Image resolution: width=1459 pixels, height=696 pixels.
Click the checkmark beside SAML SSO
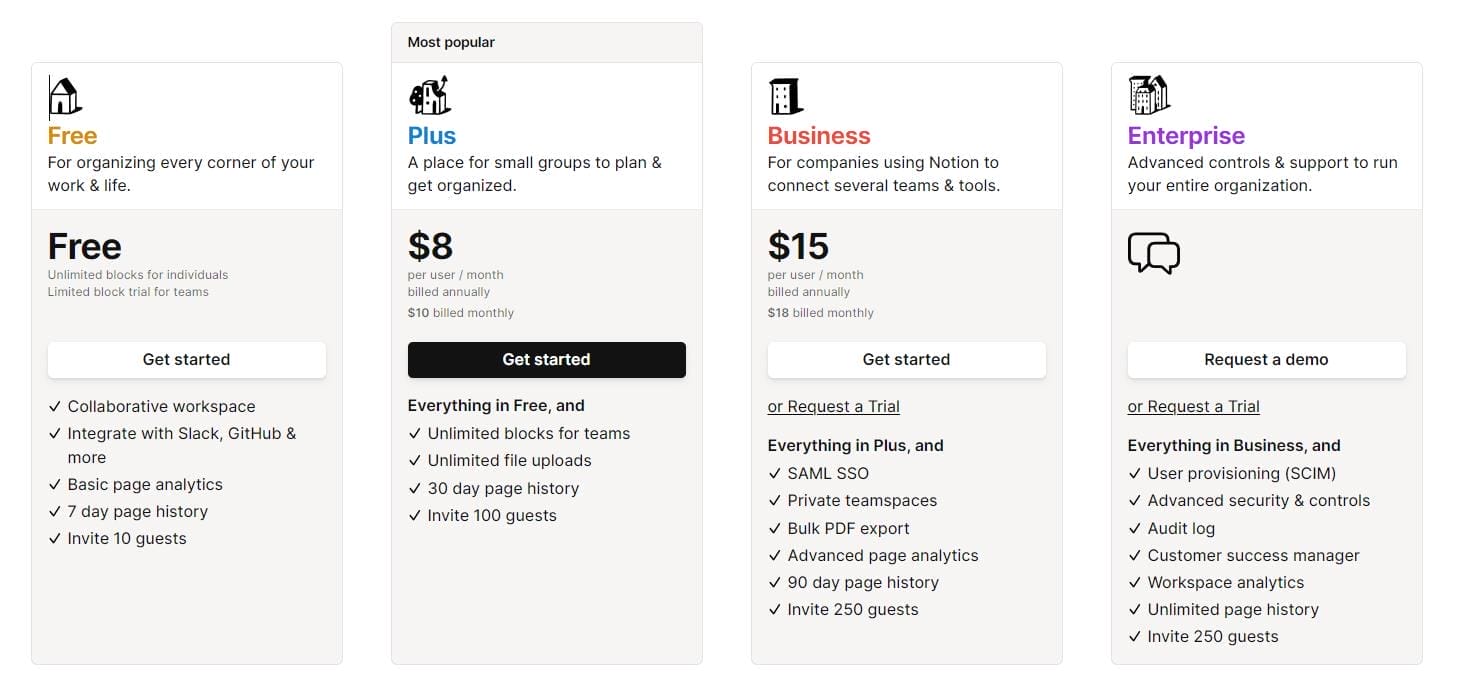[773, 473]
